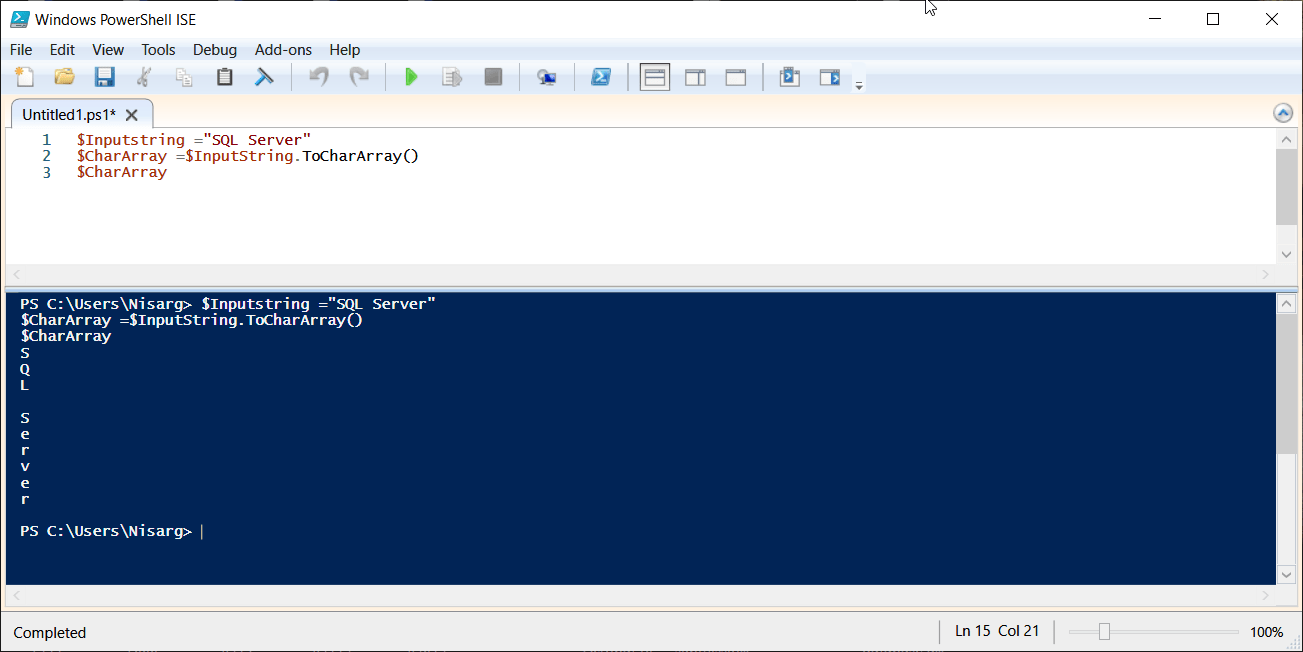Open the Add-ons menu

283,49
